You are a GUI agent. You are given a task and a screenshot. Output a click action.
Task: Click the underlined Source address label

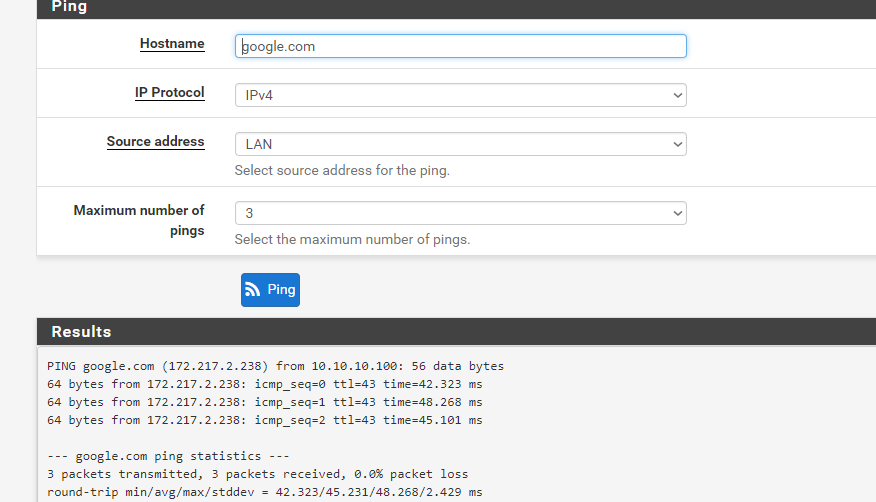pos(155,142)
